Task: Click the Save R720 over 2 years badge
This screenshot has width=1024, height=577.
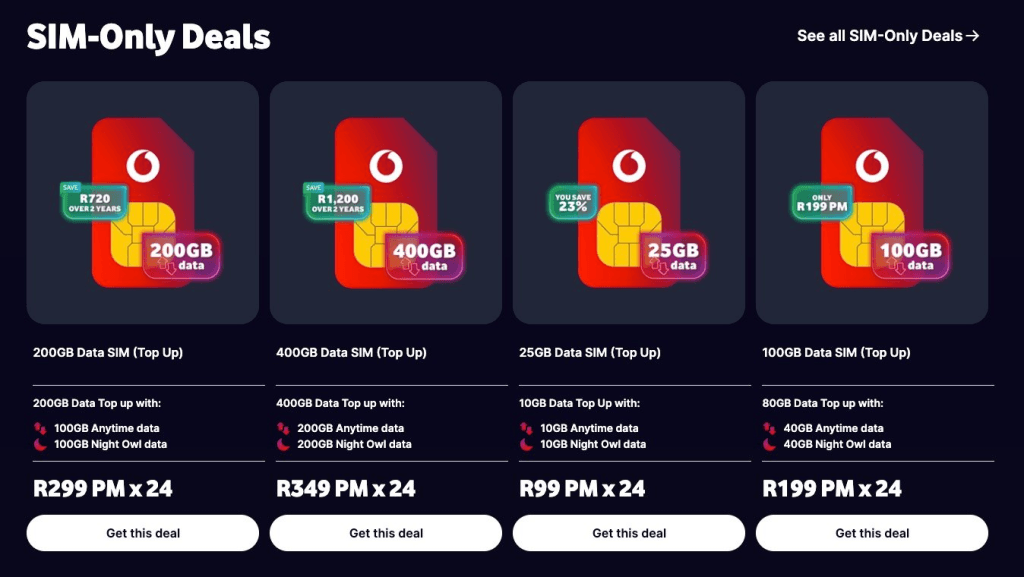Action: [x=91, y=198]
